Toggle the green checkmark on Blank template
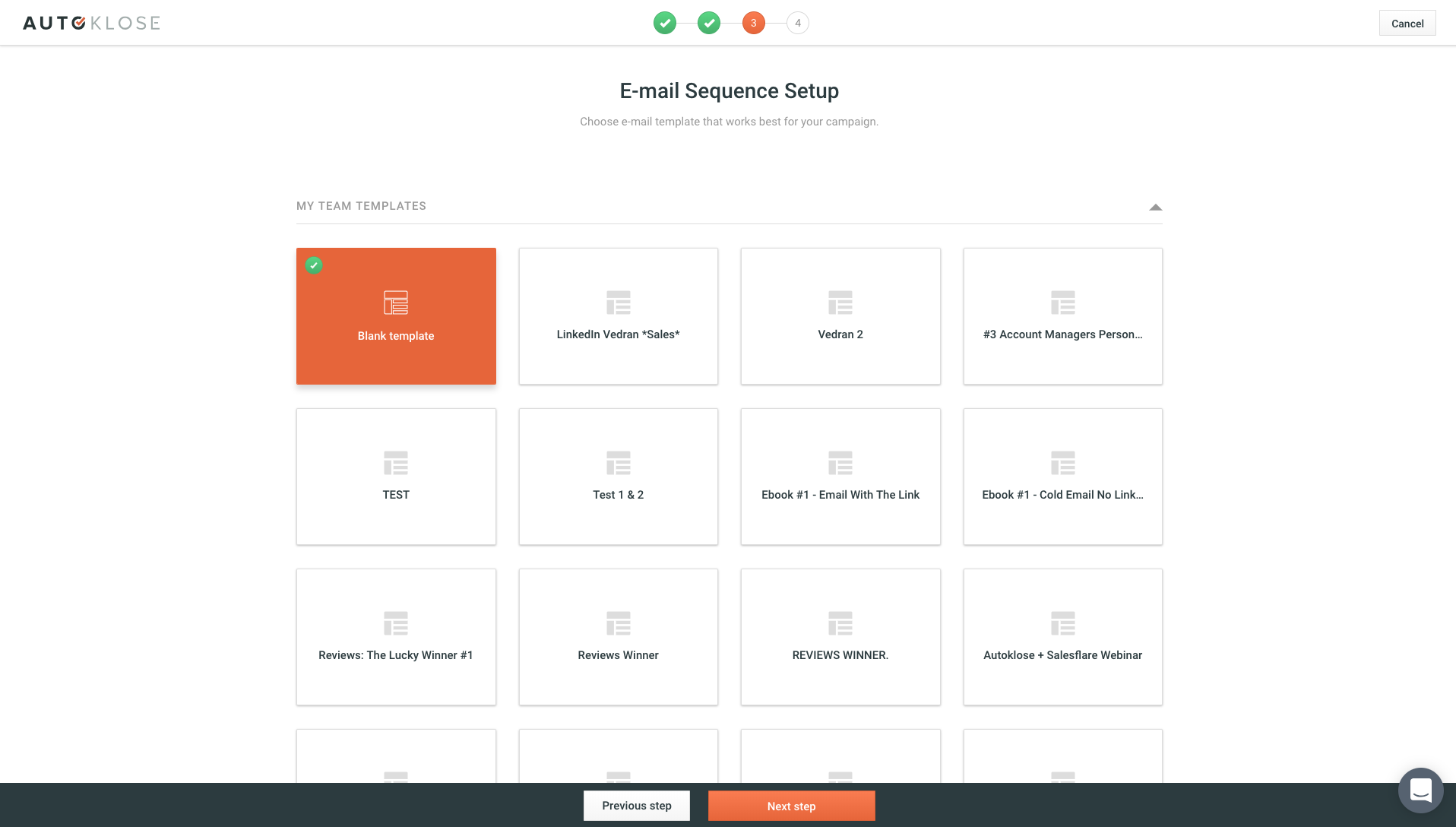Viewport: 1456px width, 827px height. (314, 265)
